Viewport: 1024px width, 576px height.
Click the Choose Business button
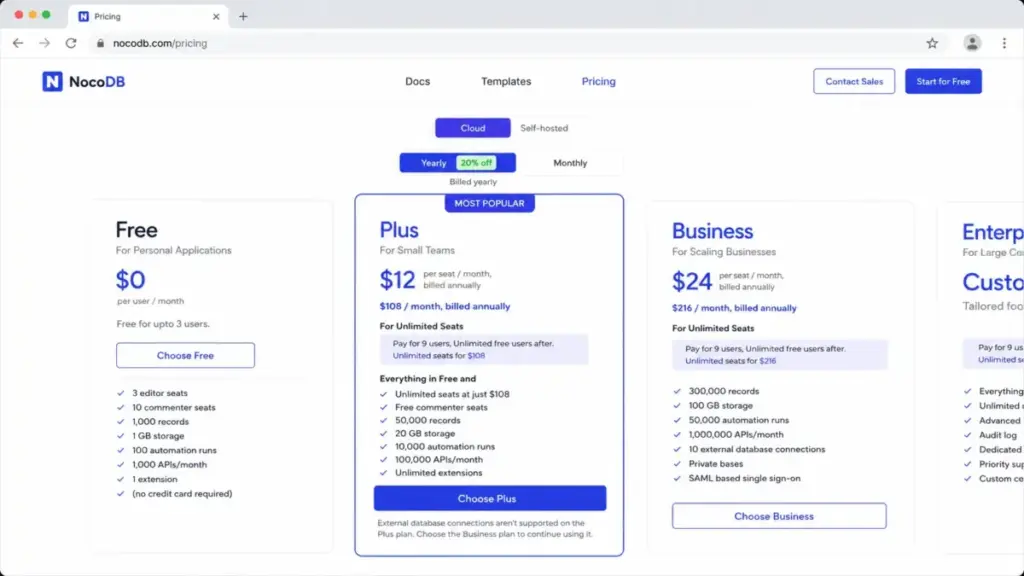tap(779, 516)
